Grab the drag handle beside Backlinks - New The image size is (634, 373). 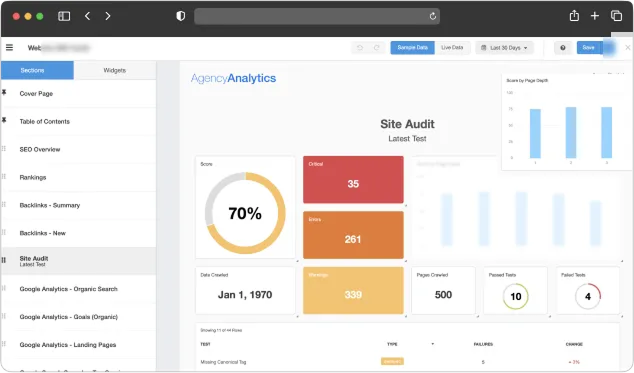[4, 233]
